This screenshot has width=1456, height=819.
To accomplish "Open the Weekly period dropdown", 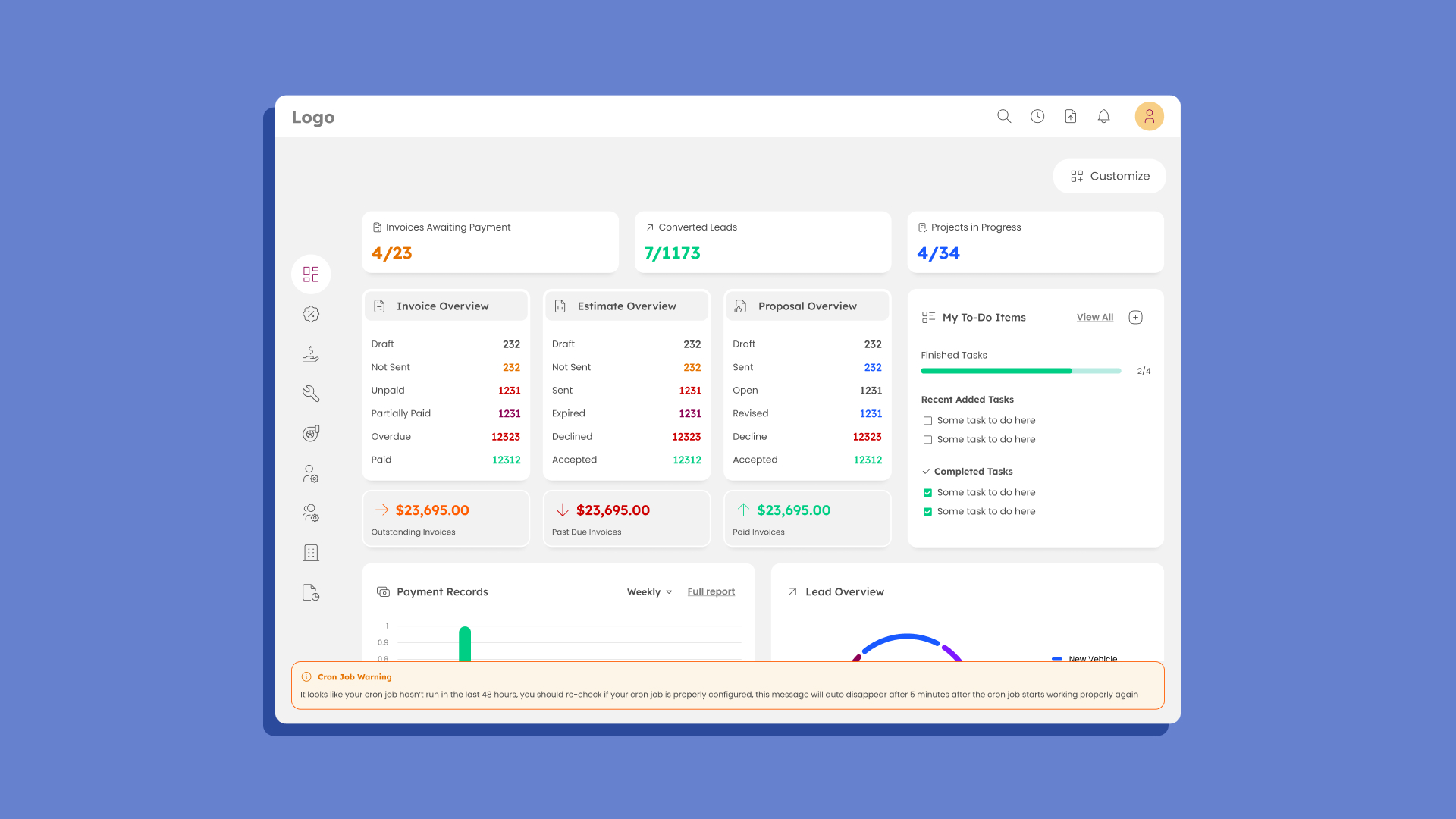I will click(x=650, y=591).
